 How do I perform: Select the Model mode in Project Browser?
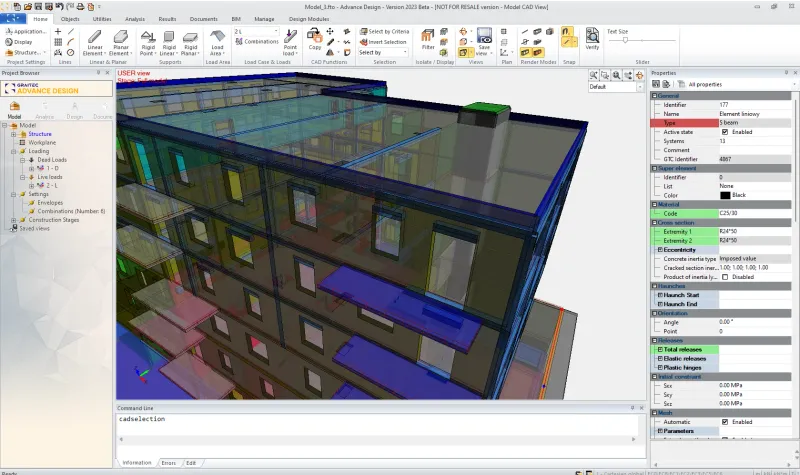14,110
